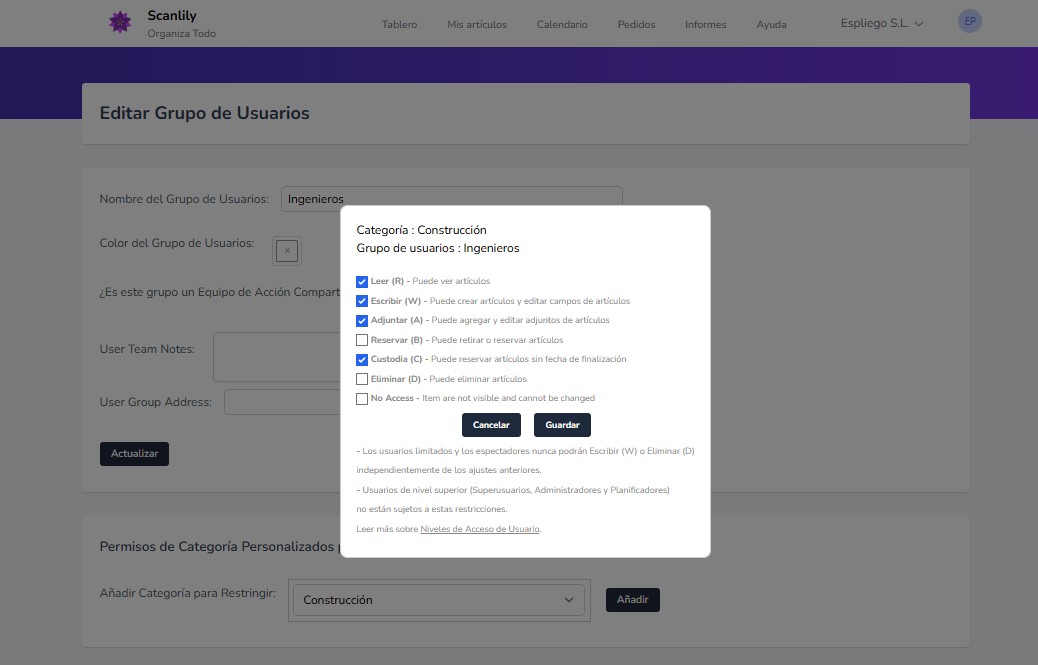The width and height of the screenshot is (1038, 665).
Task: Uncheck the Adjuntar (A) permission
Action: coord(362,320)
